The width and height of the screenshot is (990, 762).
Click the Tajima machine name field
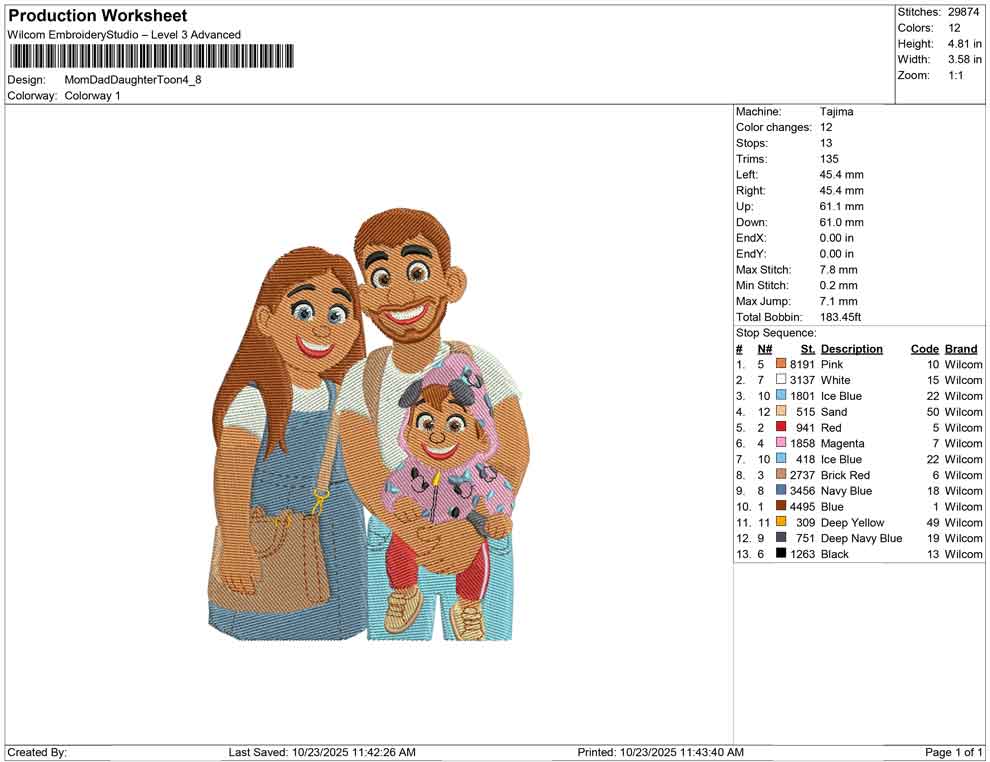pos(838,111)
